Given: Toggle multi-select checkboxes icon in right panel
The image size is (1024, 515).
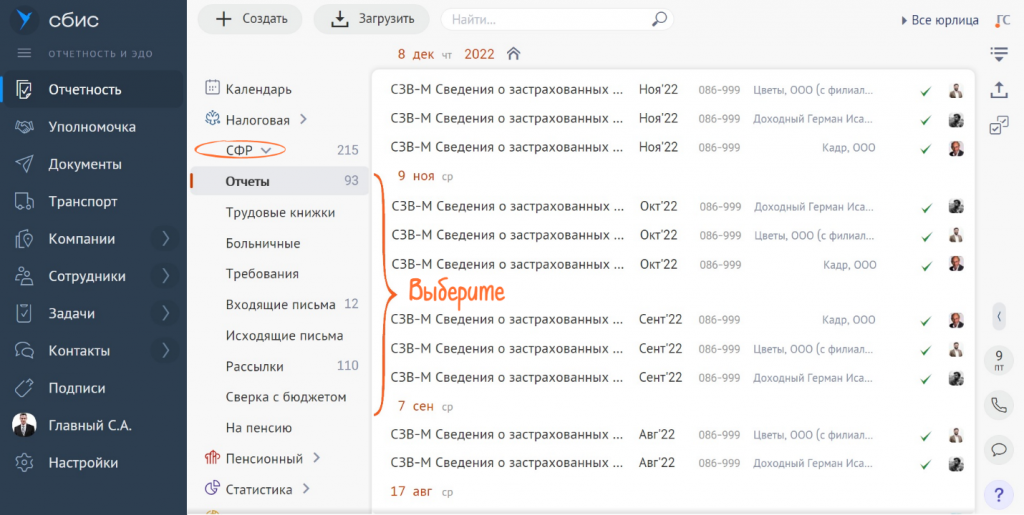Looking at the screenshot, I should (998, 126).
